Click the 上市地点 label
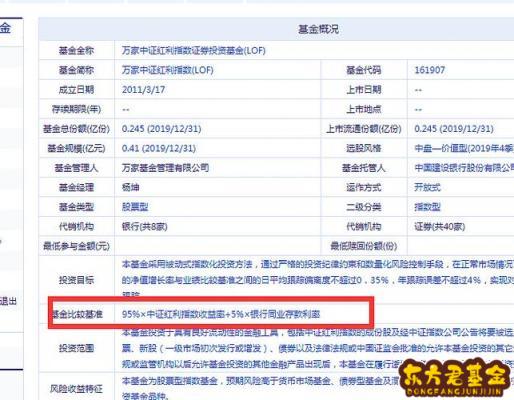The height and width of the screenshot is (400, 514). point(364,109)
